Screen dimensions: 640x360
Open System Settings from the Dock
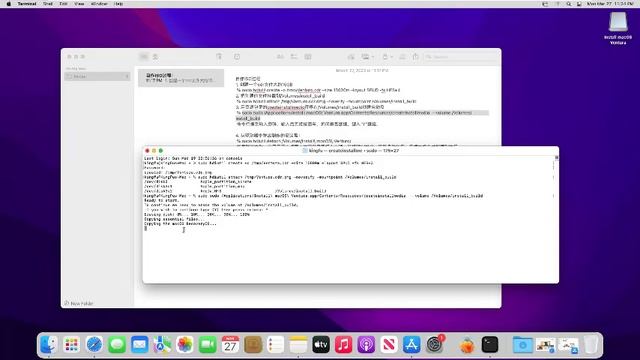434,345
